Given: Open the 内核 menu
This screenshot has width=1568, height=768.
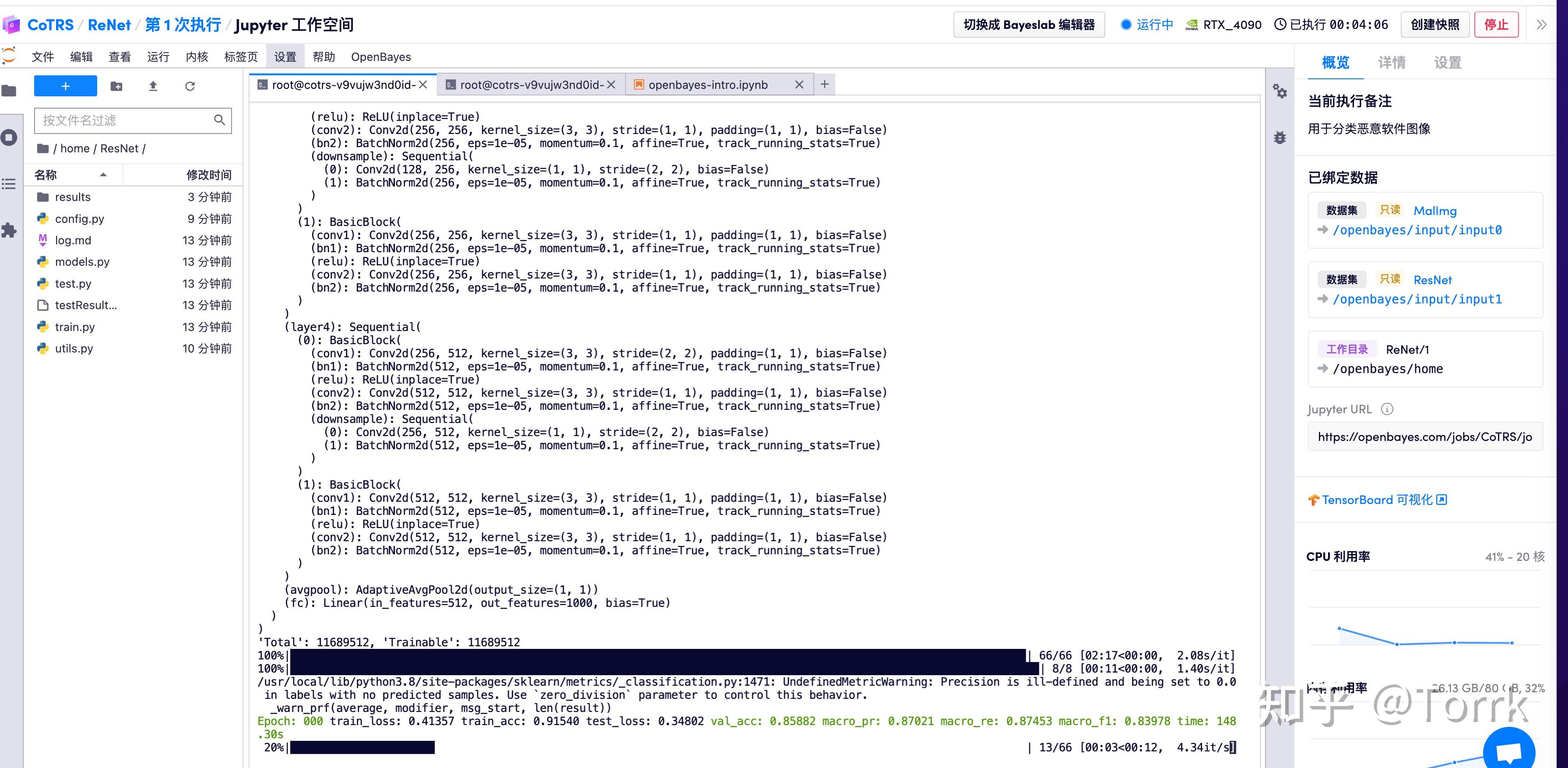Looking at the screenshot, I should pos(197,56).
